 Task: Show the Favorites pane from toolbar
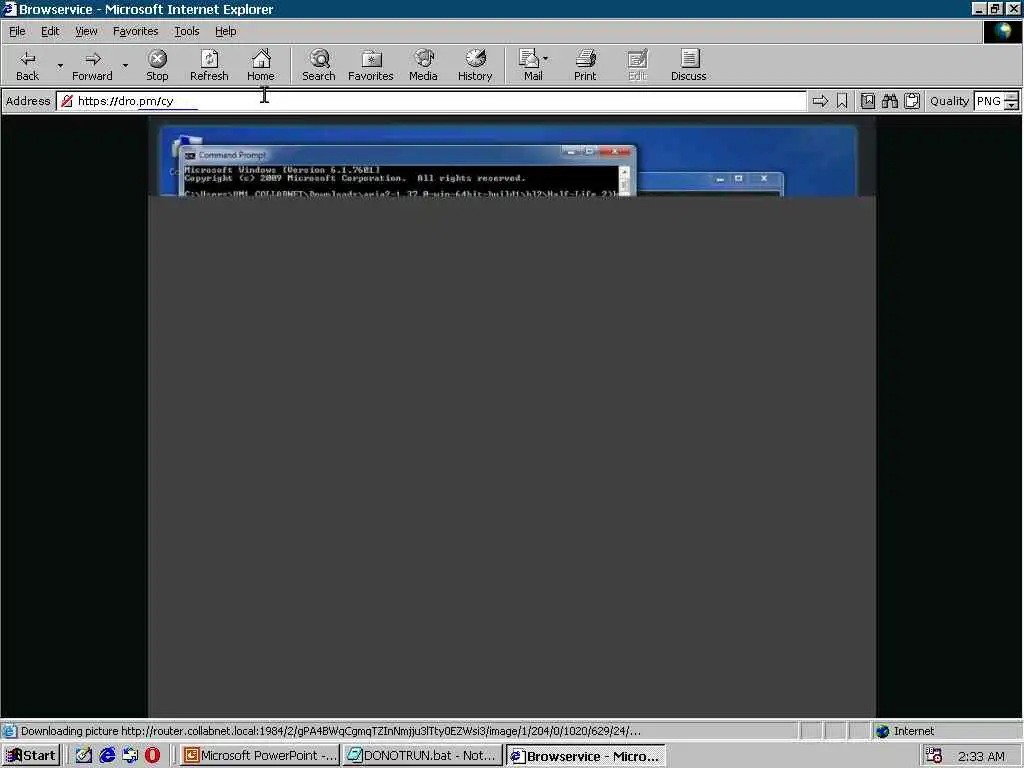click(x=370, y=65)
